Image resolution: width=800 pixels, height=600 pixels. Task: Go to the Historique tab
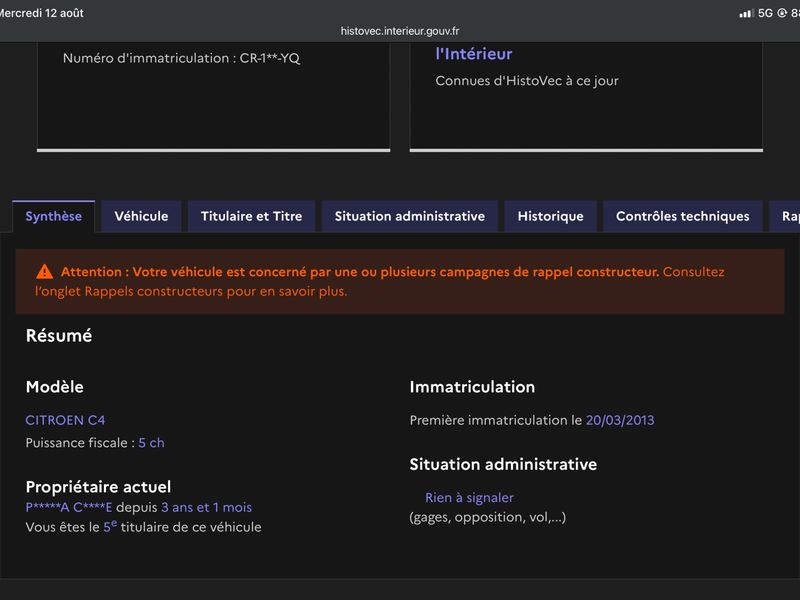(551, 216)
